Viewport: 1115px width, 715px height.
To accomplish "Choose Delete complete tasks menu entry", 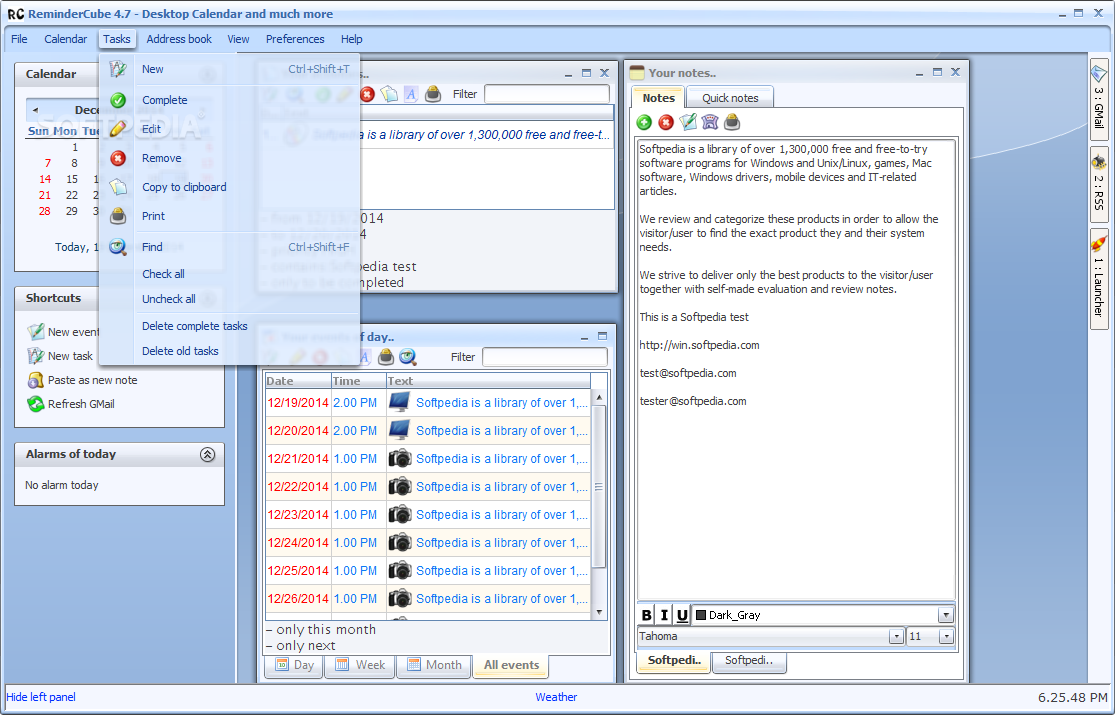I will [229, 326].
